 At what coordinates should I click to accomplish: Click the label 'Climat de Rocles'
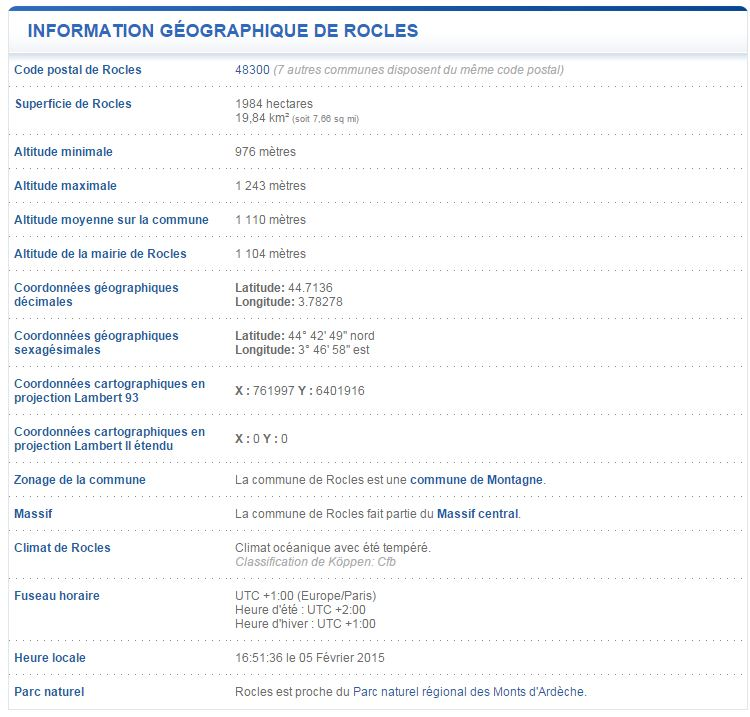click(62, 548)
